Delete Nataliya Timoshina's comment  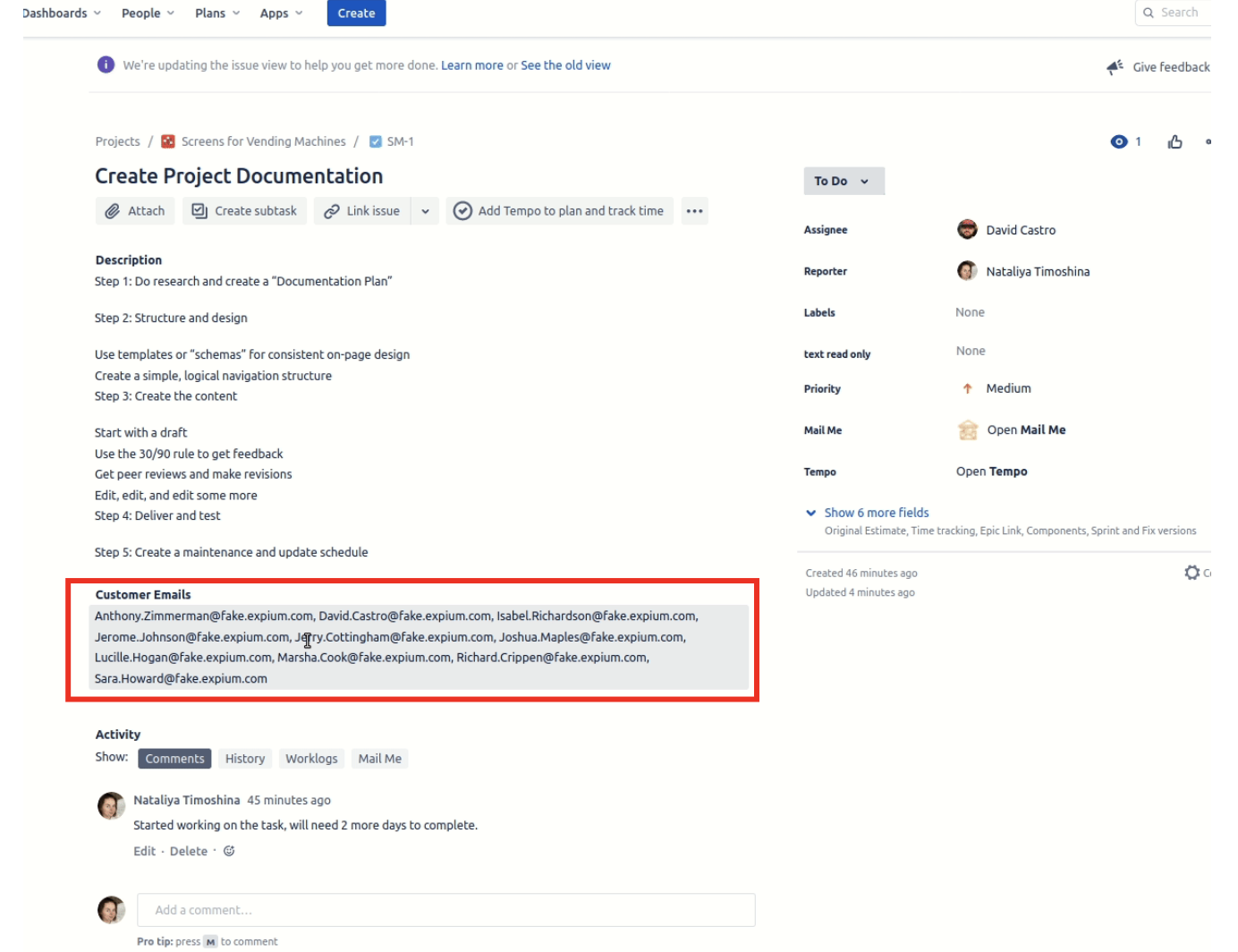[189, 851]
